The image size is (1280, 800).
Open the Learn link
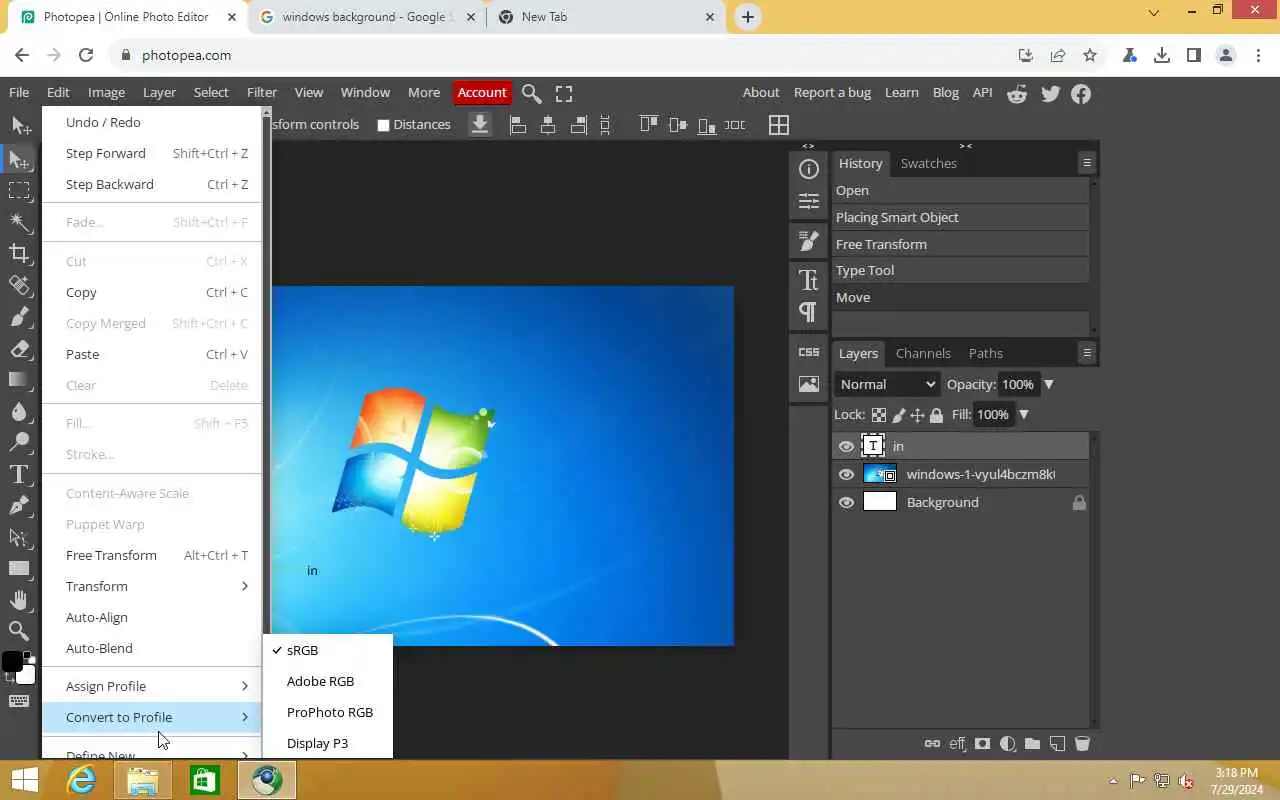pyautogui.click(x=901, y=92)
